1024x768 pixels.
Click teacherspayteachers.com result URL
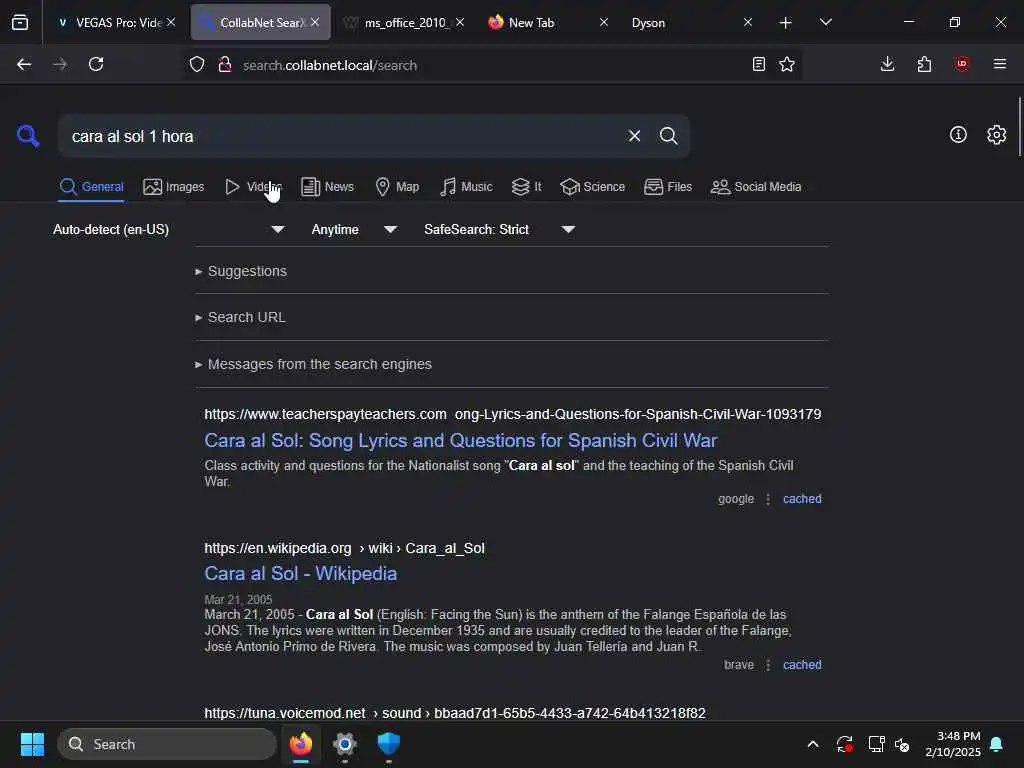[x=513, y=414]
